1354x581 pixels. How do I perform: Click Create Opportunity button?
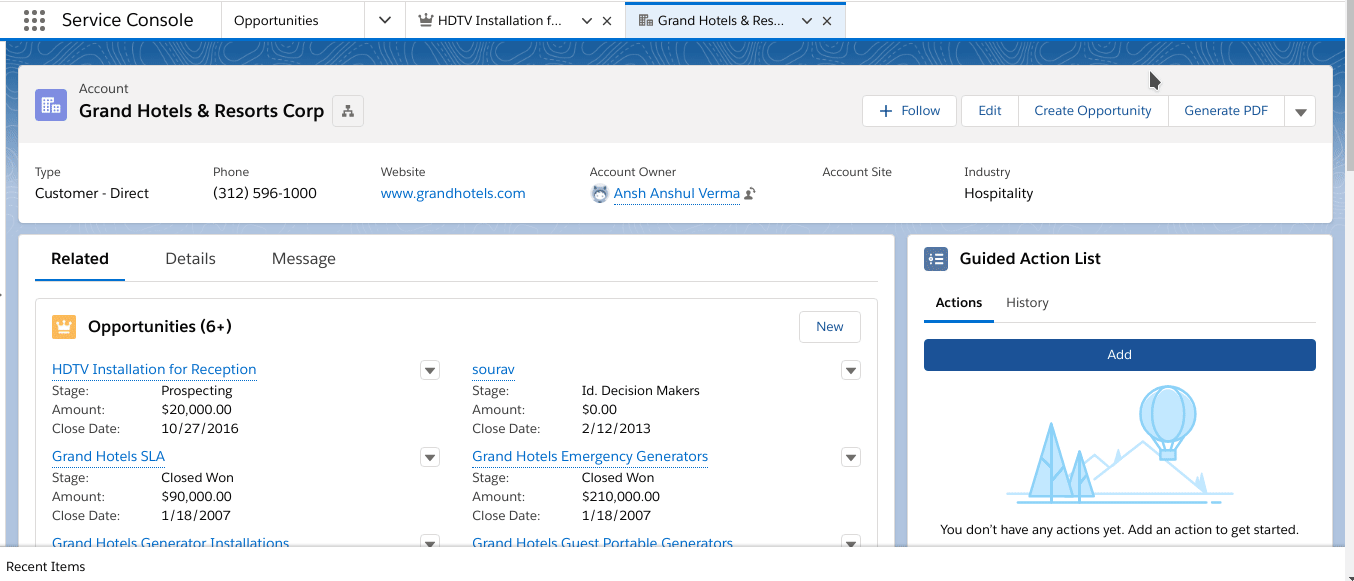1093,111
